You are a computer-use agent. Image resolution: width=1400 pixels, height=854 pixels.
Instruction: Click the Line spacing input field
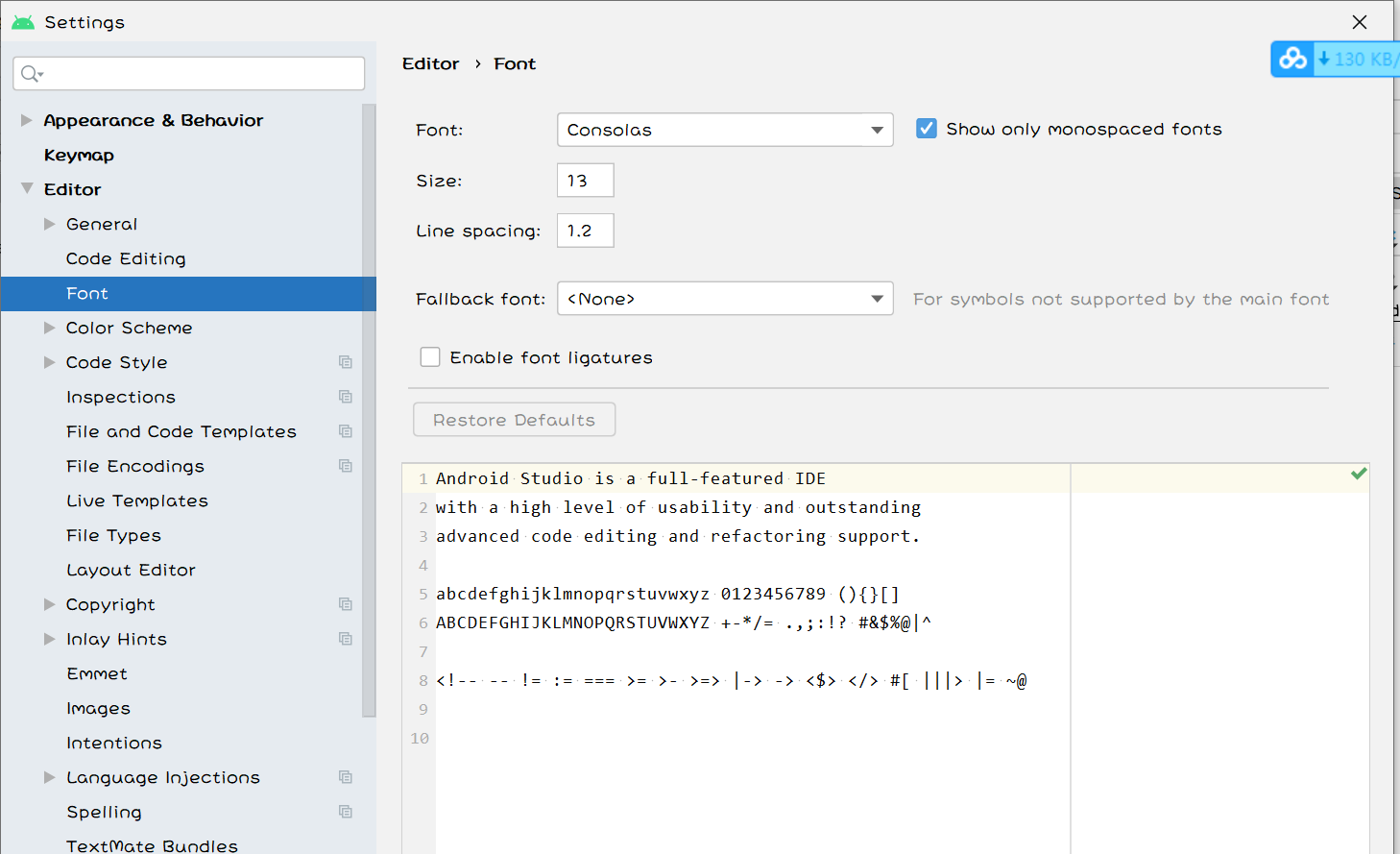586,231
